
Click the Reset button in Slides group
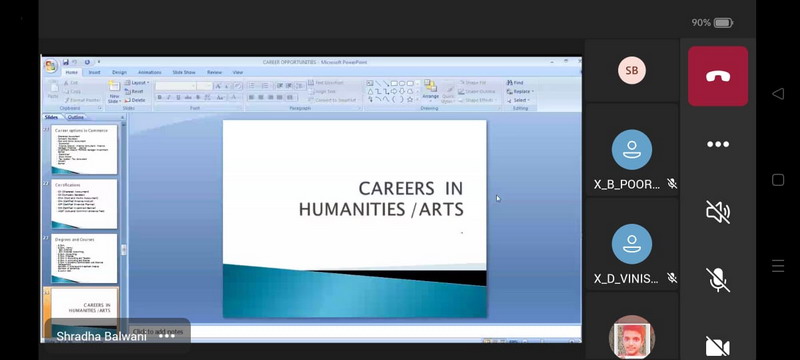click(x=134, y=91)
